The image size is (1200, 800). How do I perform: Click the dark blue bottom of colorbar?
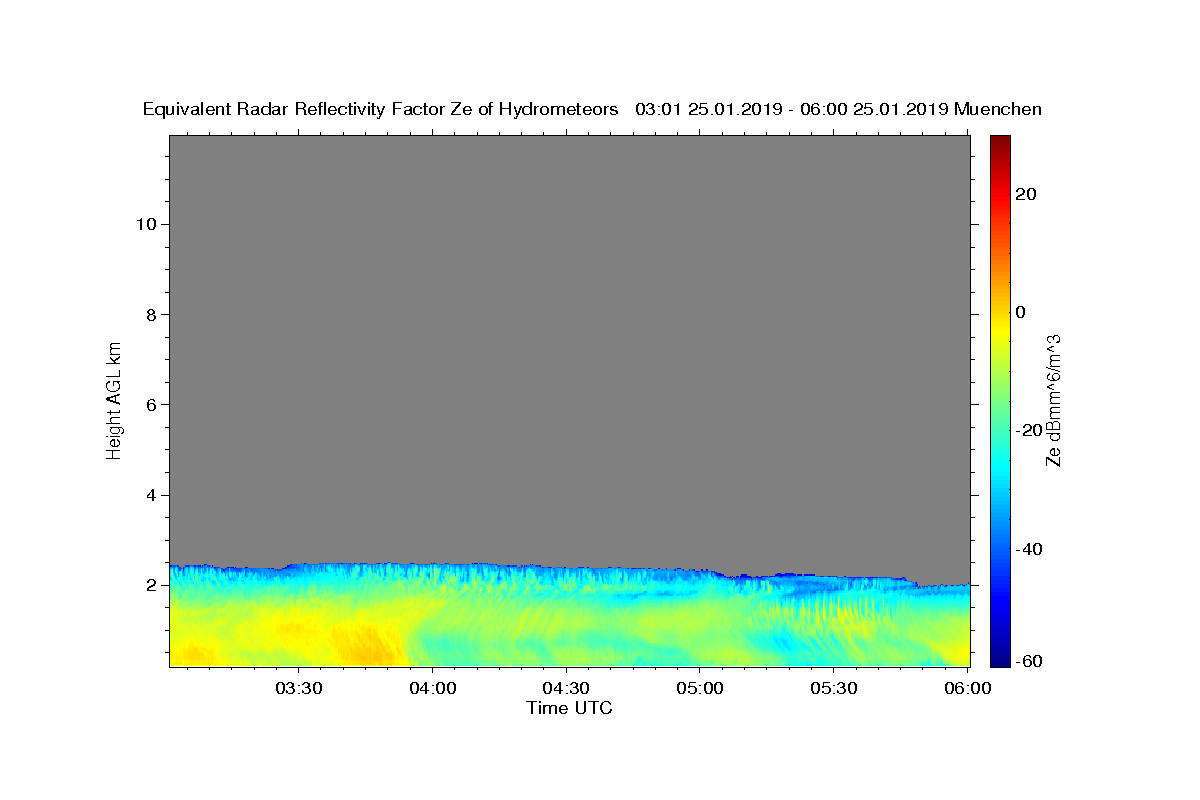pyautogui.click(x=1001, y=655)
